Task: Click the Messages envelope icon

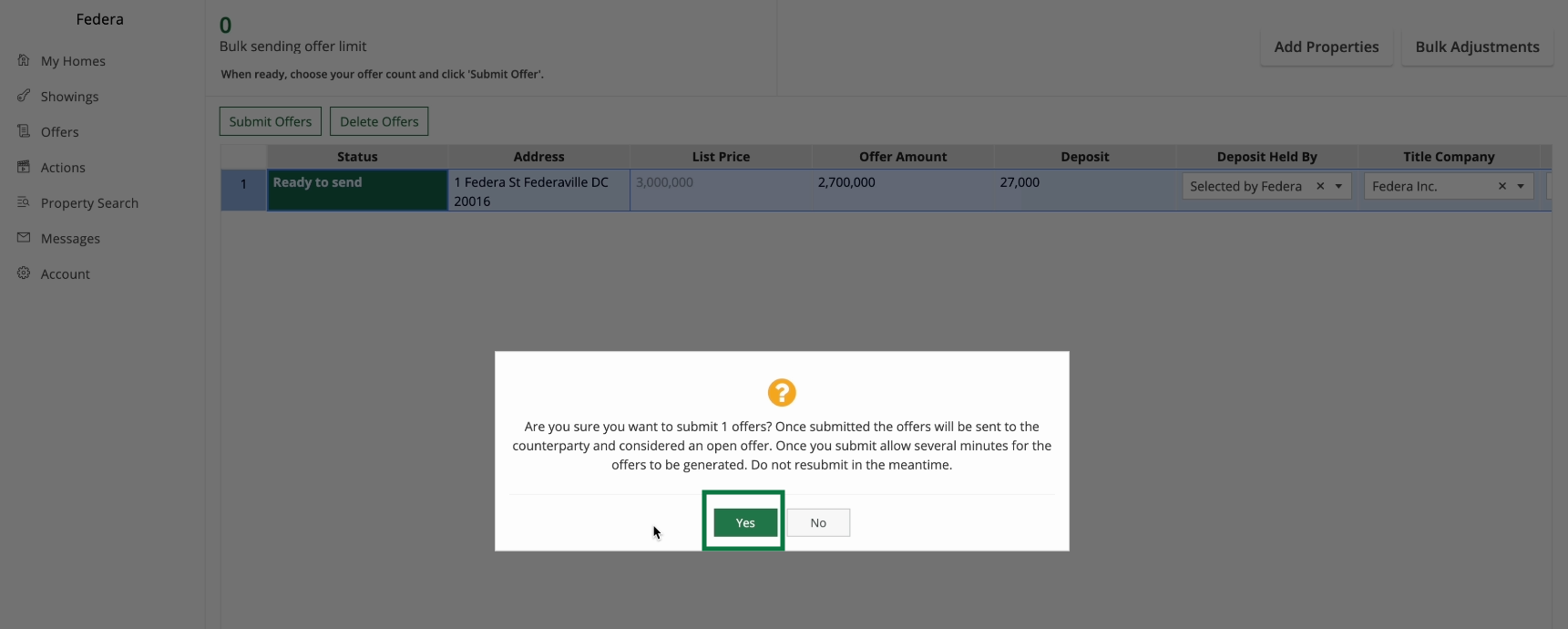Action: coord(24,238)
